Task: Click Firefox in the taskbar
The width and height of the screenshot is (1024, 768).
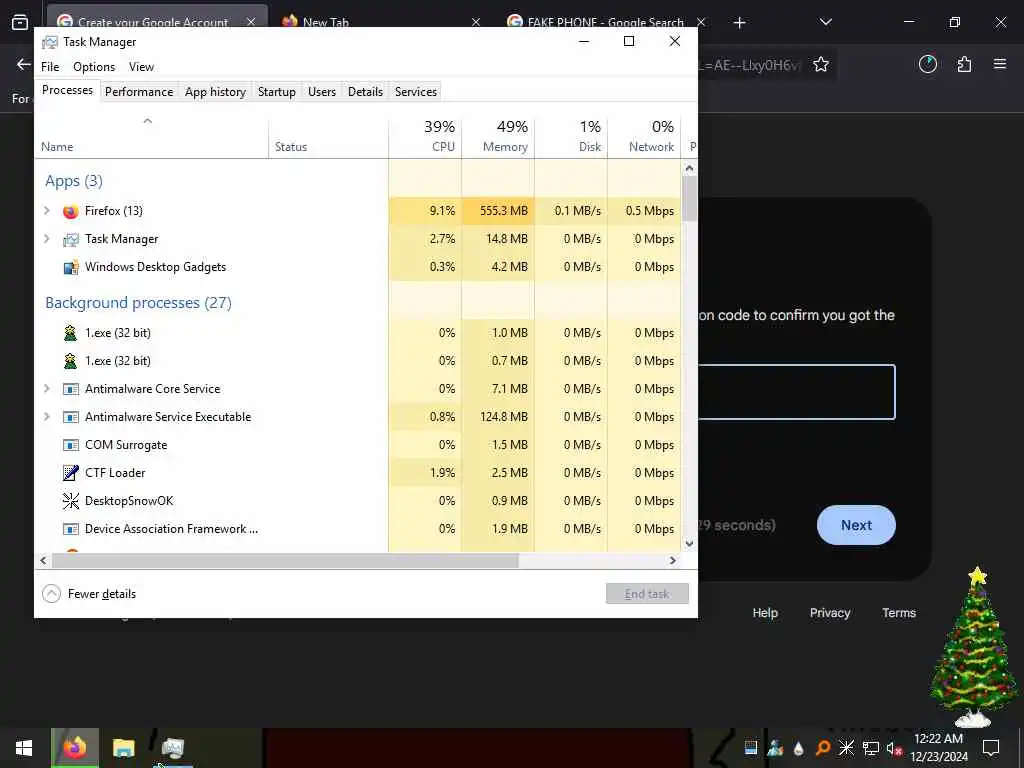Action: pyautogui.click(x=75, y=748)
